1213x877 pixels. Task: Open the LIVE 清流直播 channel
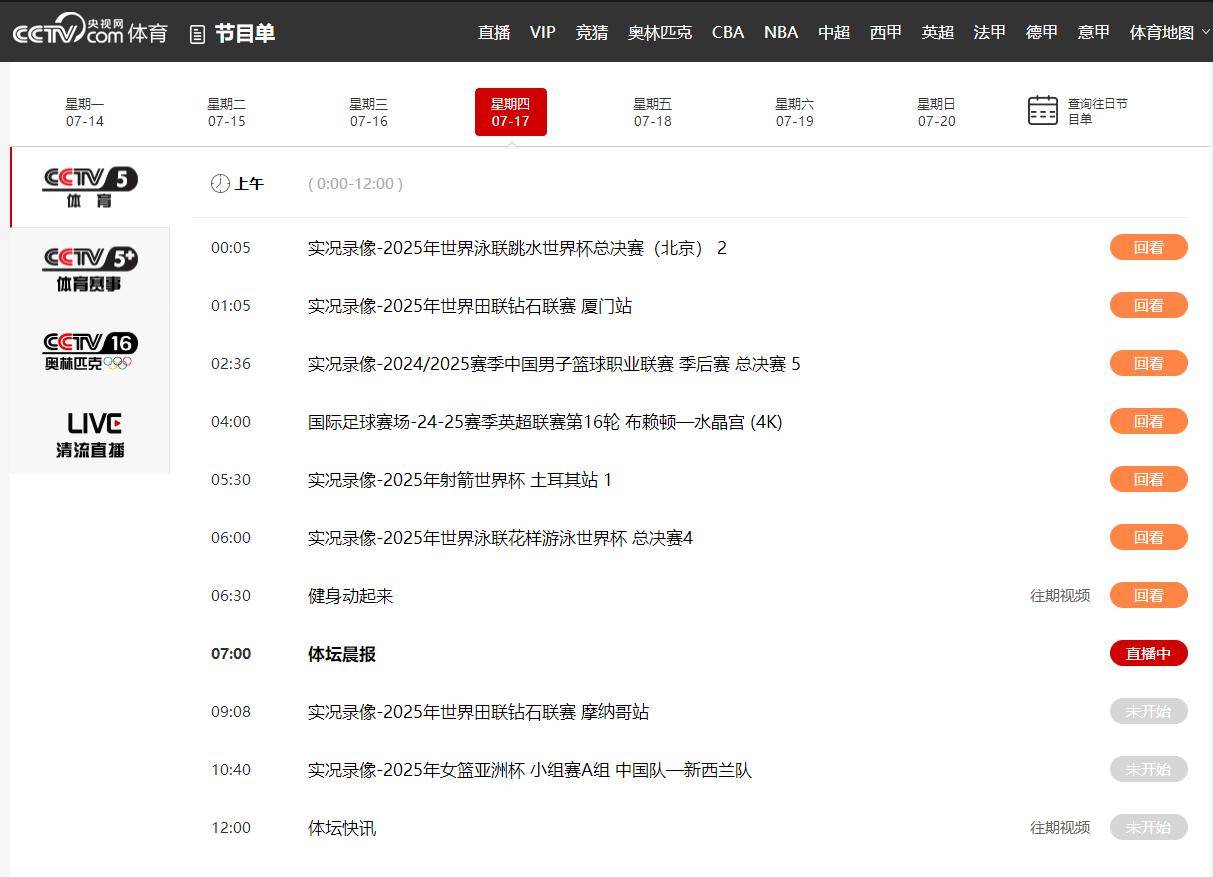(x=90, y=435)
